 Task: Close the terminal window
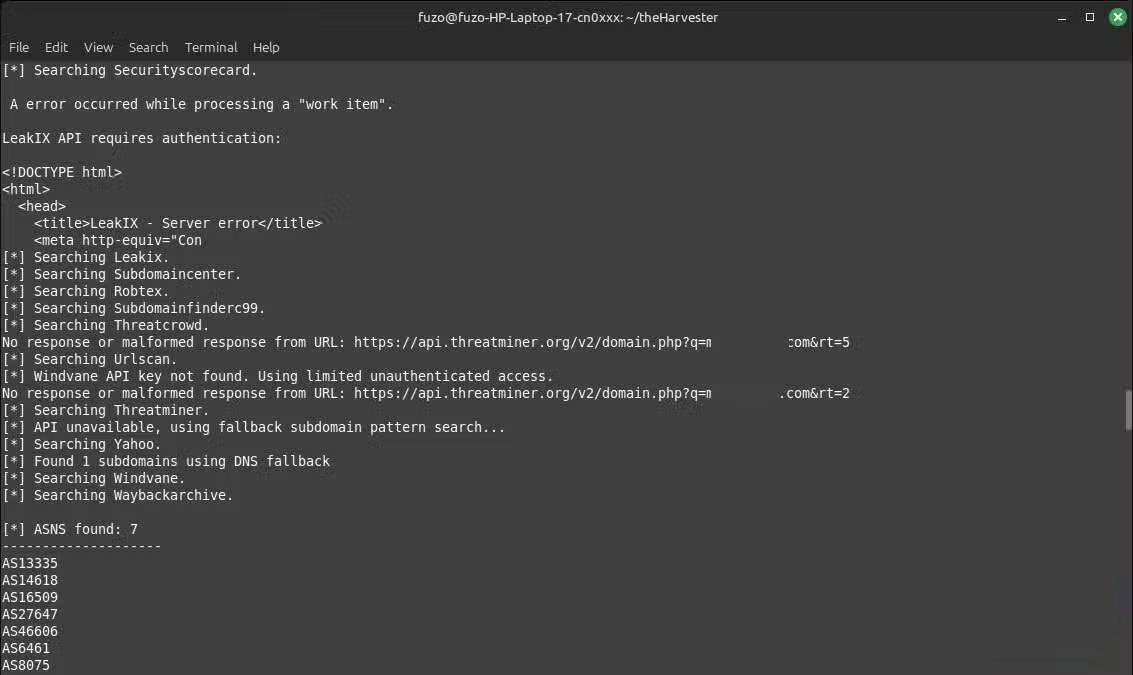[1117, 17]
